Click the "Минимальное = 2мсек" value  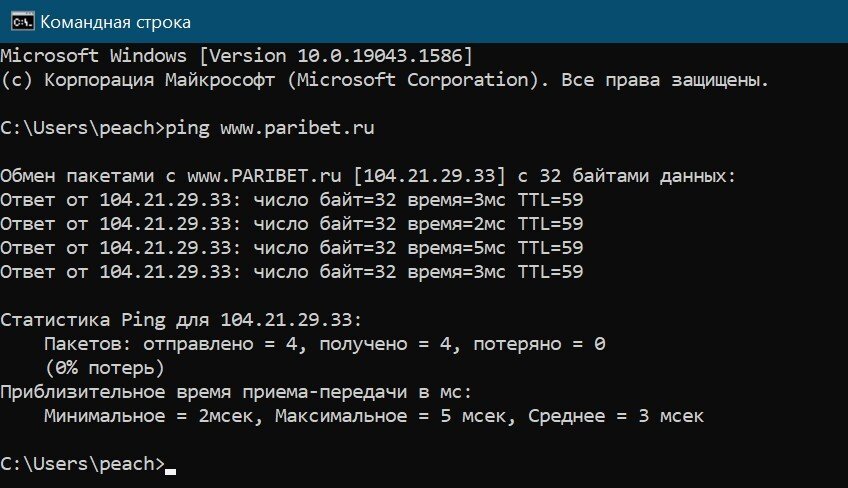[x=152, y=416]
